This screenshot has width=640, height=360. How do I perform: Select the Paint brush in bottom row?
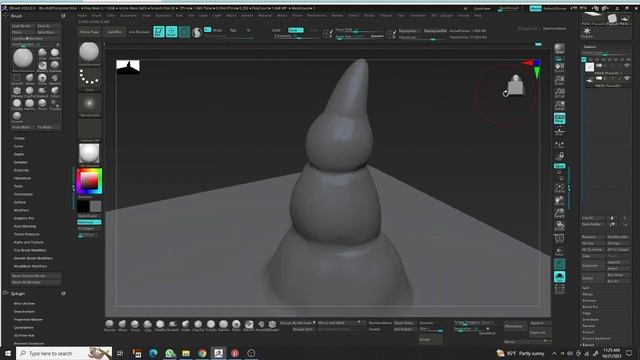[x=236, y=325]
